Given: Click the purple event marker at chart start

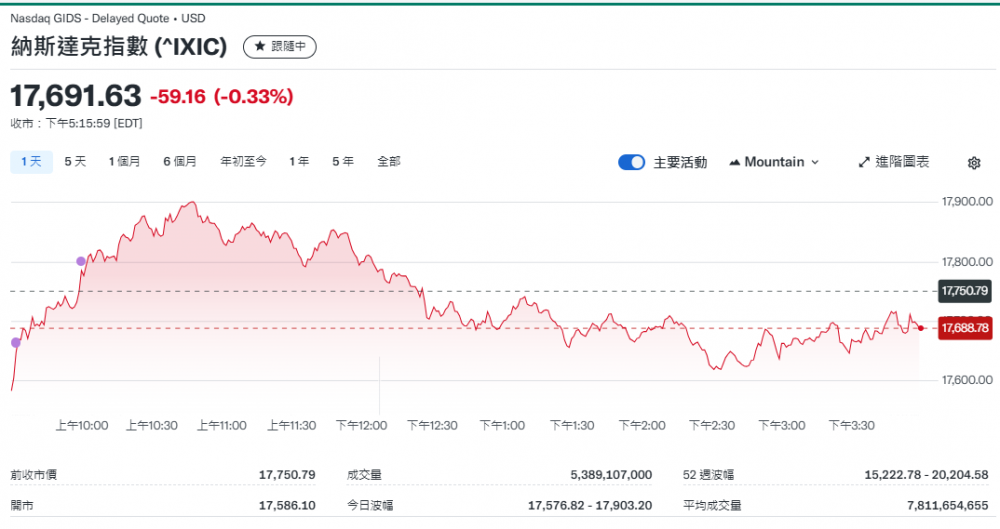Looking at the screenshot, I should pos(15,343).
